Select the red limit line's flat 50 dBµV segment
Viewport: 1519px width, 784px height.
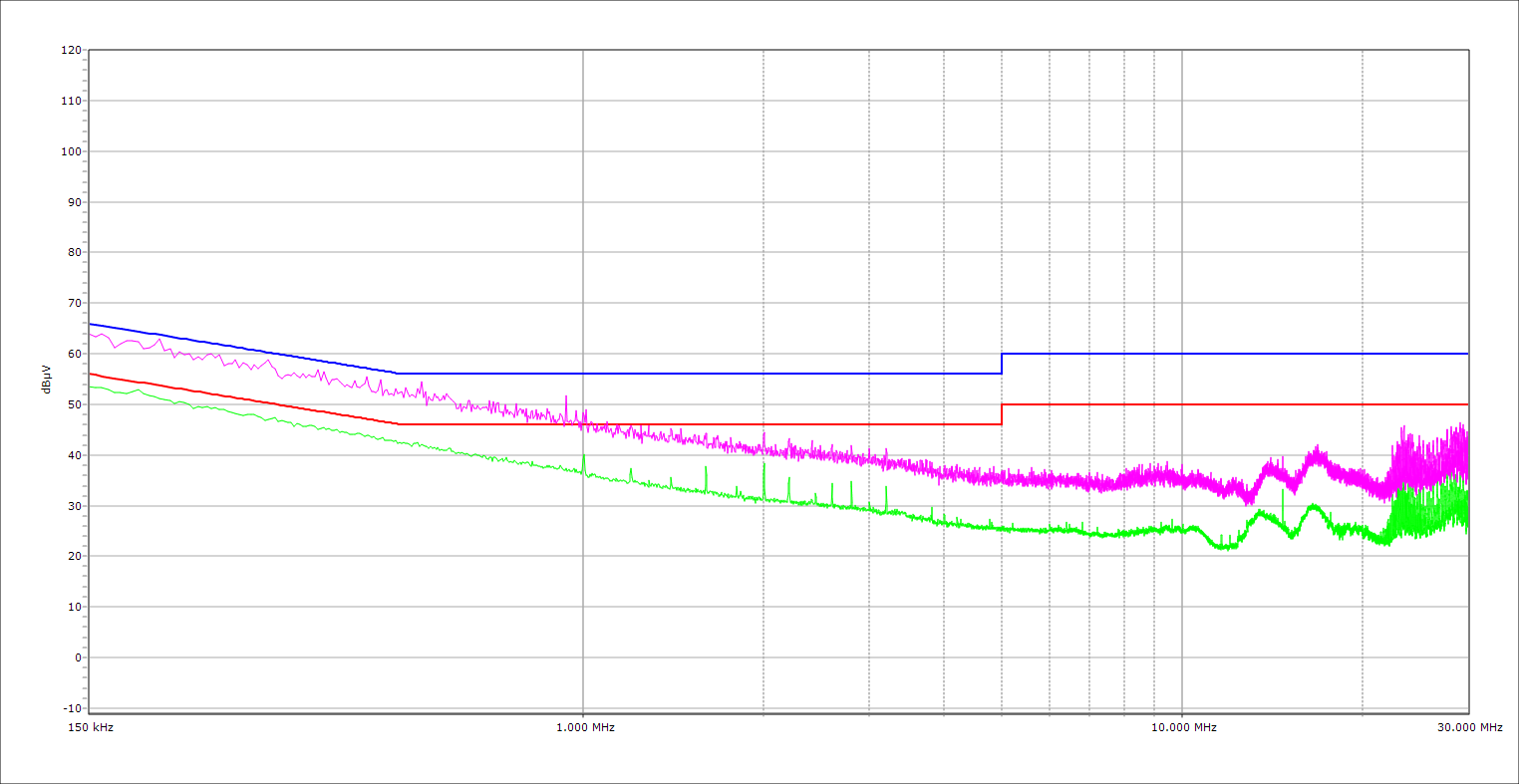click(x=1236, y=404)
